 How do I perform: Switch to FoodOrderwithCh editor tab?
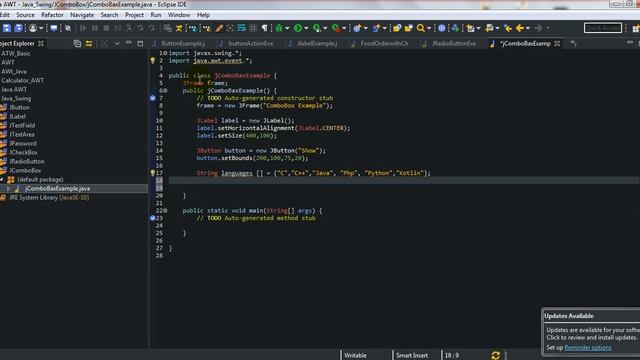click(x=384, y=43)
